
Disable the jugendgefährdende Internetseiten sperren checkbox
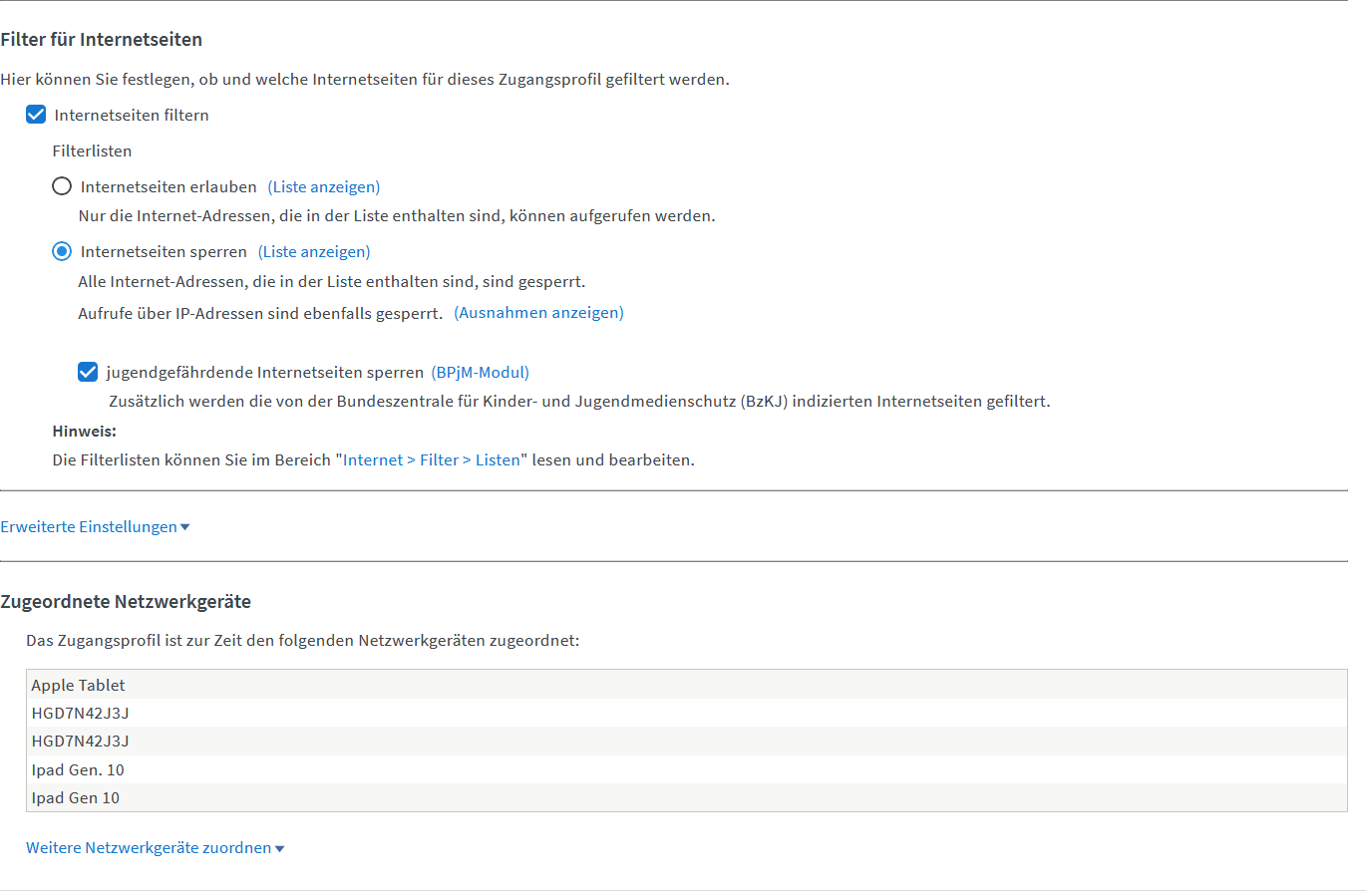pyautogui.click(x=88, y=373)
